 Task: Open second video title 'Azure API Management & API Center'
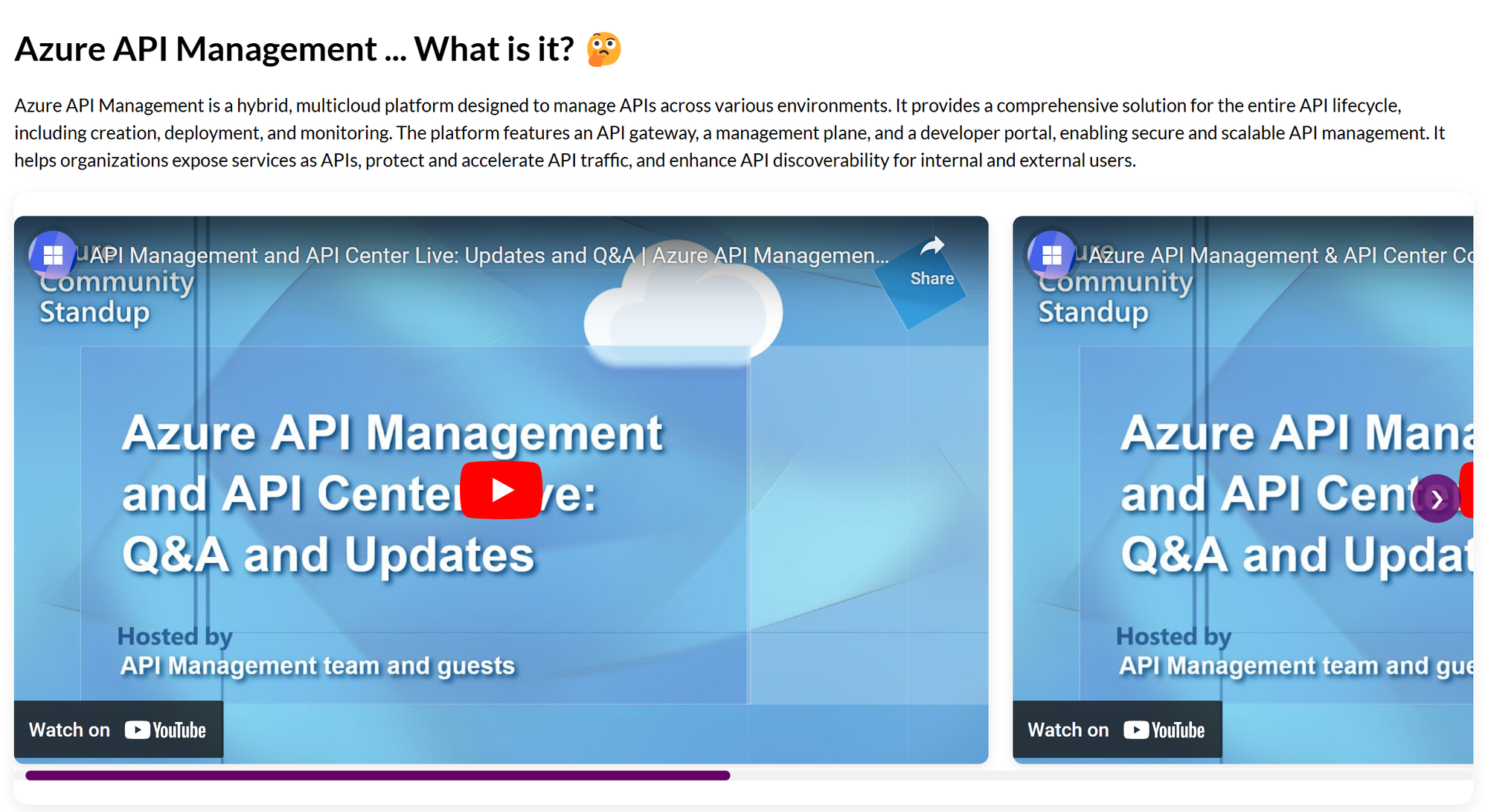[x=1280, y=256]
